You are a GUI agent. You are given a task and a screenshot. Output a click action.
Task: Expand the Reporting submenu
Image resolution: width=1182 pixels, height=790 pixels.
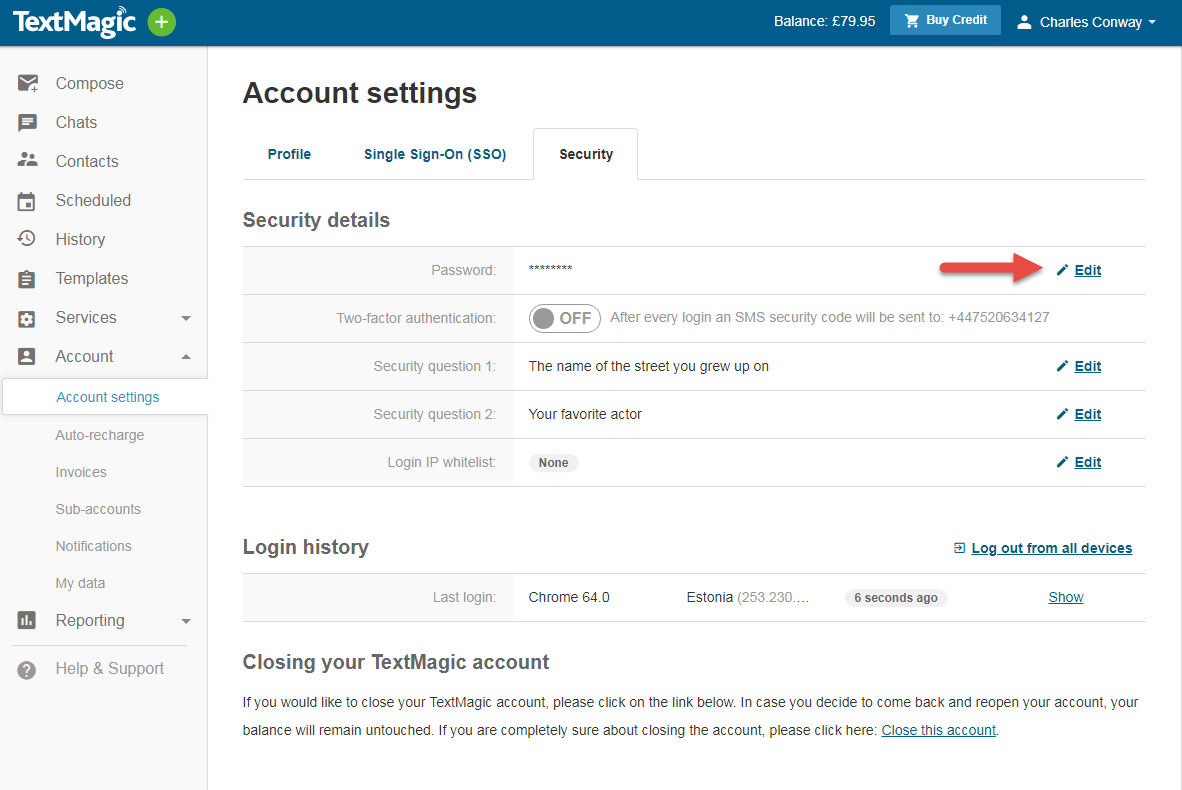click(x=185, y=621)
